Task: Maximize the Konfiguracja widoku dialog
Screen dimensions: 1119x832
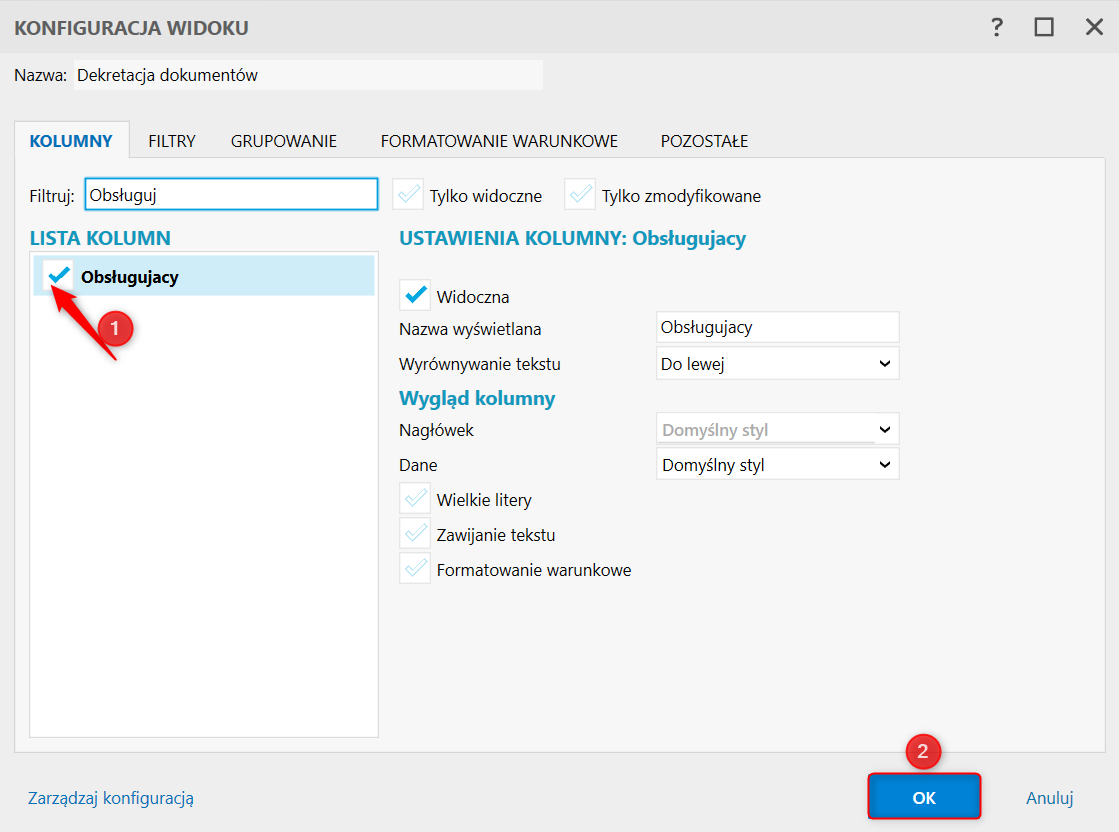Action: click(1044, 27)
